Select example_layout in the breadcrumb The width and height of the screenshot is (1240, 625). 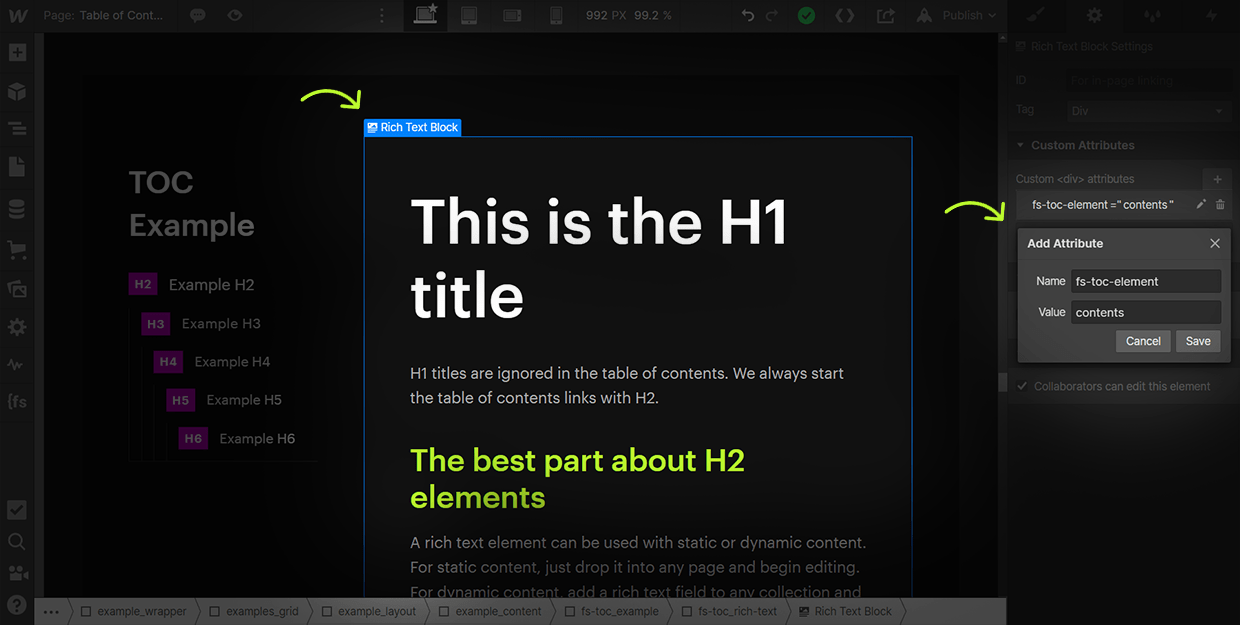click(x=368, y=611)
